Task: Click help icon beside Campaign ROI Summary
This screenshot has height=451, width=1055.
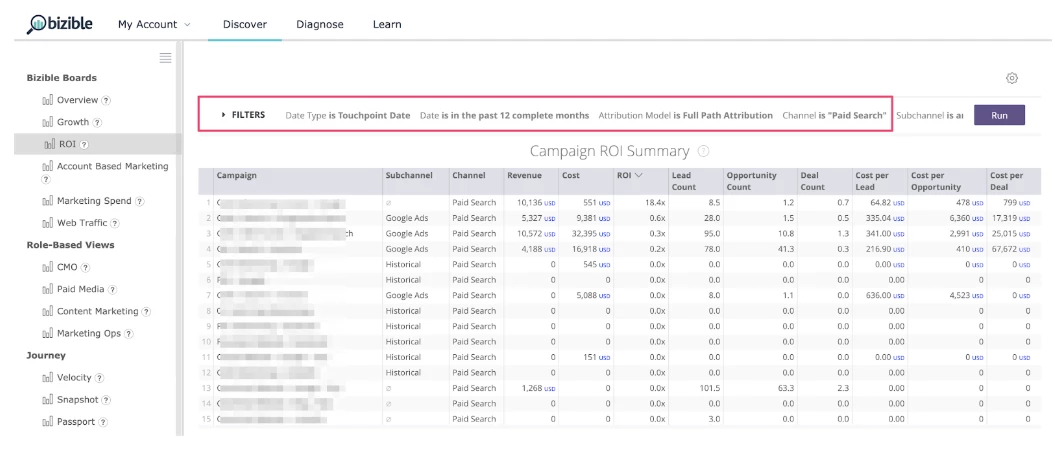Action: click(x=704, y=151)
